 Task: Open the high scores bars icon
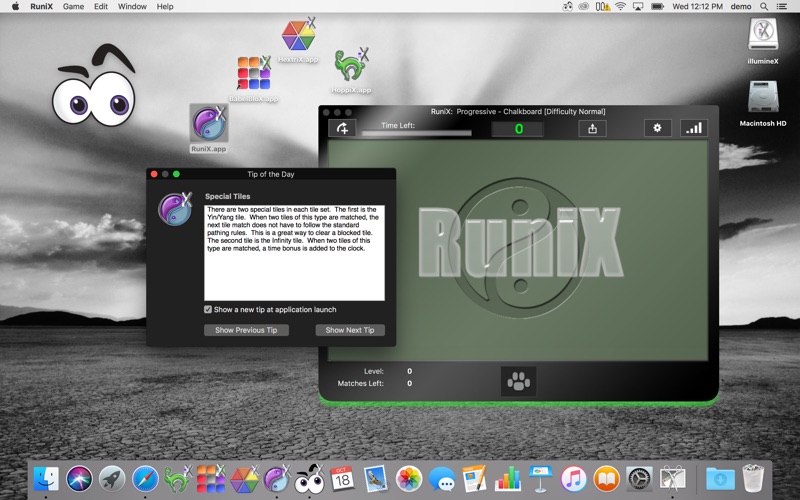694,128
